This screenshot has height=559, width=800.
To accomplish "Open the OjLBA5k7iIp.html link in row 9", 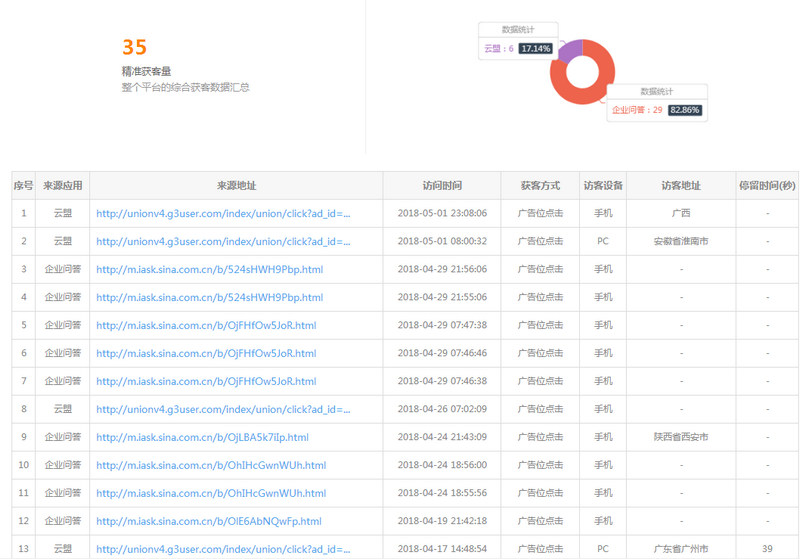I will pos(202,437).
